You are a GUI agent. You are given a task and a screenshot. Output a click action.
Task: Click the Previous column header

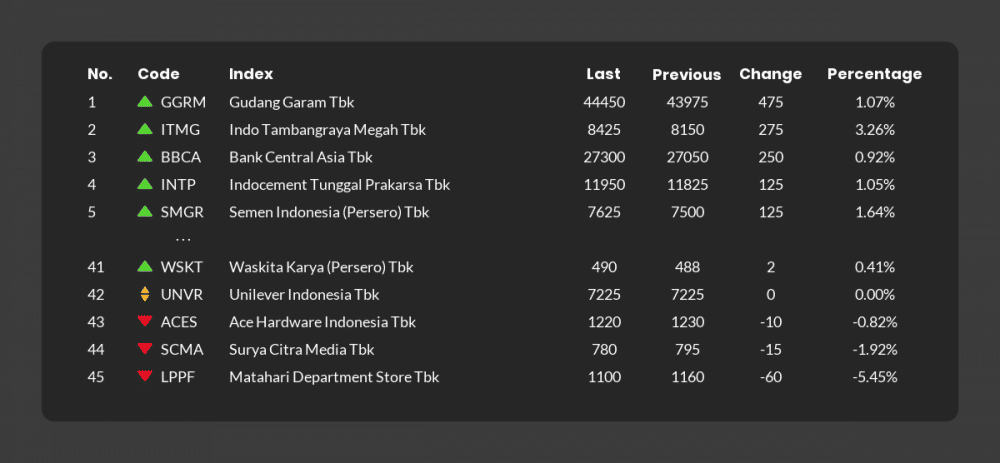pyautogui.click(x=686, y=75)
